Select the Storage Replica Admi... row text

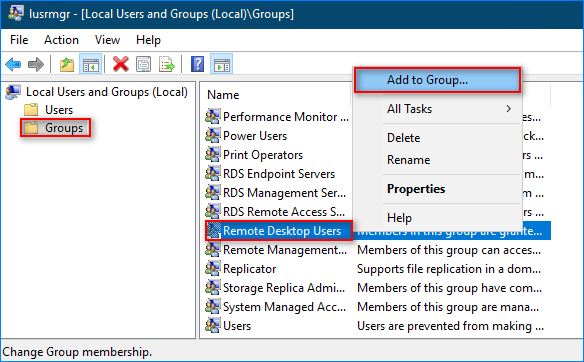pos(284,288)
